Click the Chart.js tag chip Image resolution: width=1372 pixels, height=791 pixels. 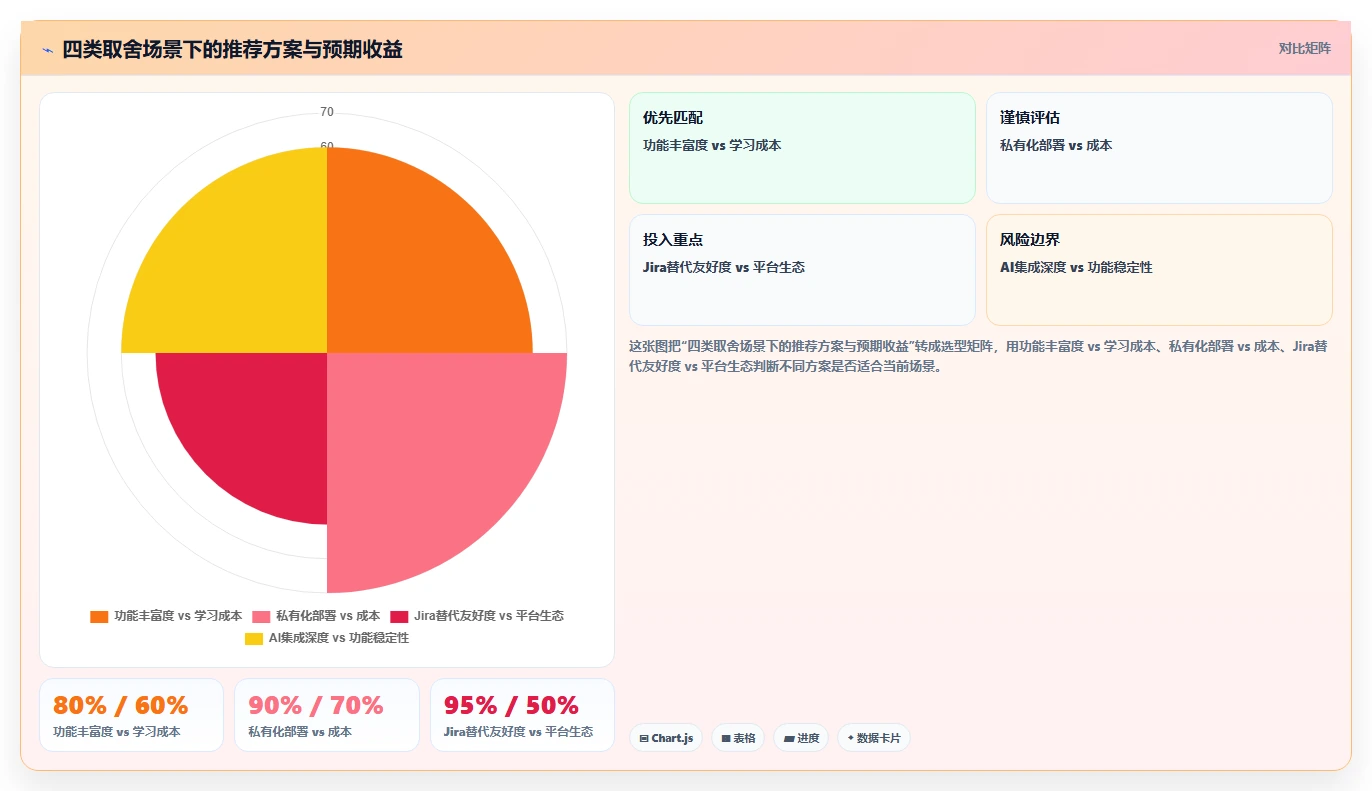click(665, 738)
